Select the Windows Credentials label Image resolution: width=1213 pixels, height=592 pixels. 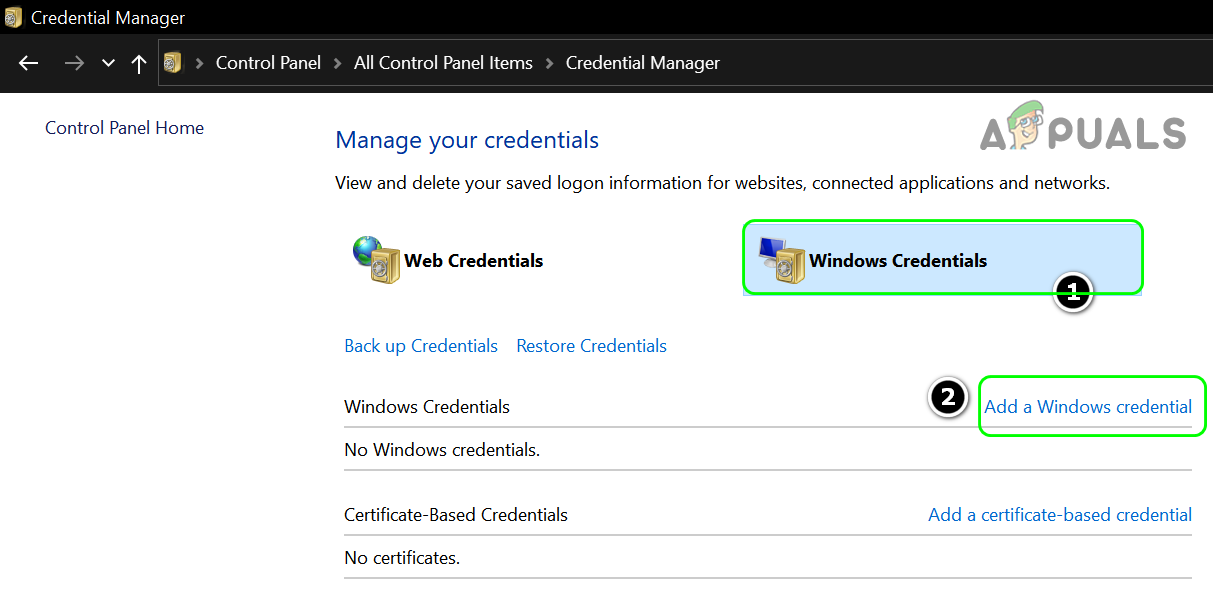click(x=898, y=261)
